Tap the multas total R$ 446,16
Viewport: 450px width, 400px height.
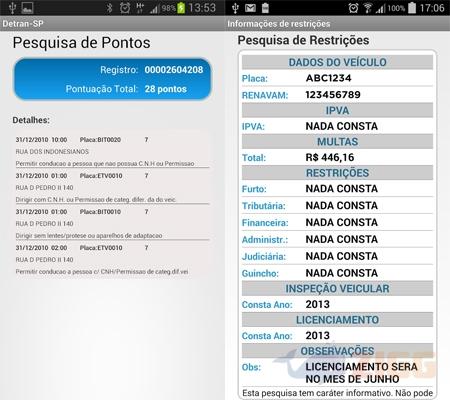pos(330,157)
